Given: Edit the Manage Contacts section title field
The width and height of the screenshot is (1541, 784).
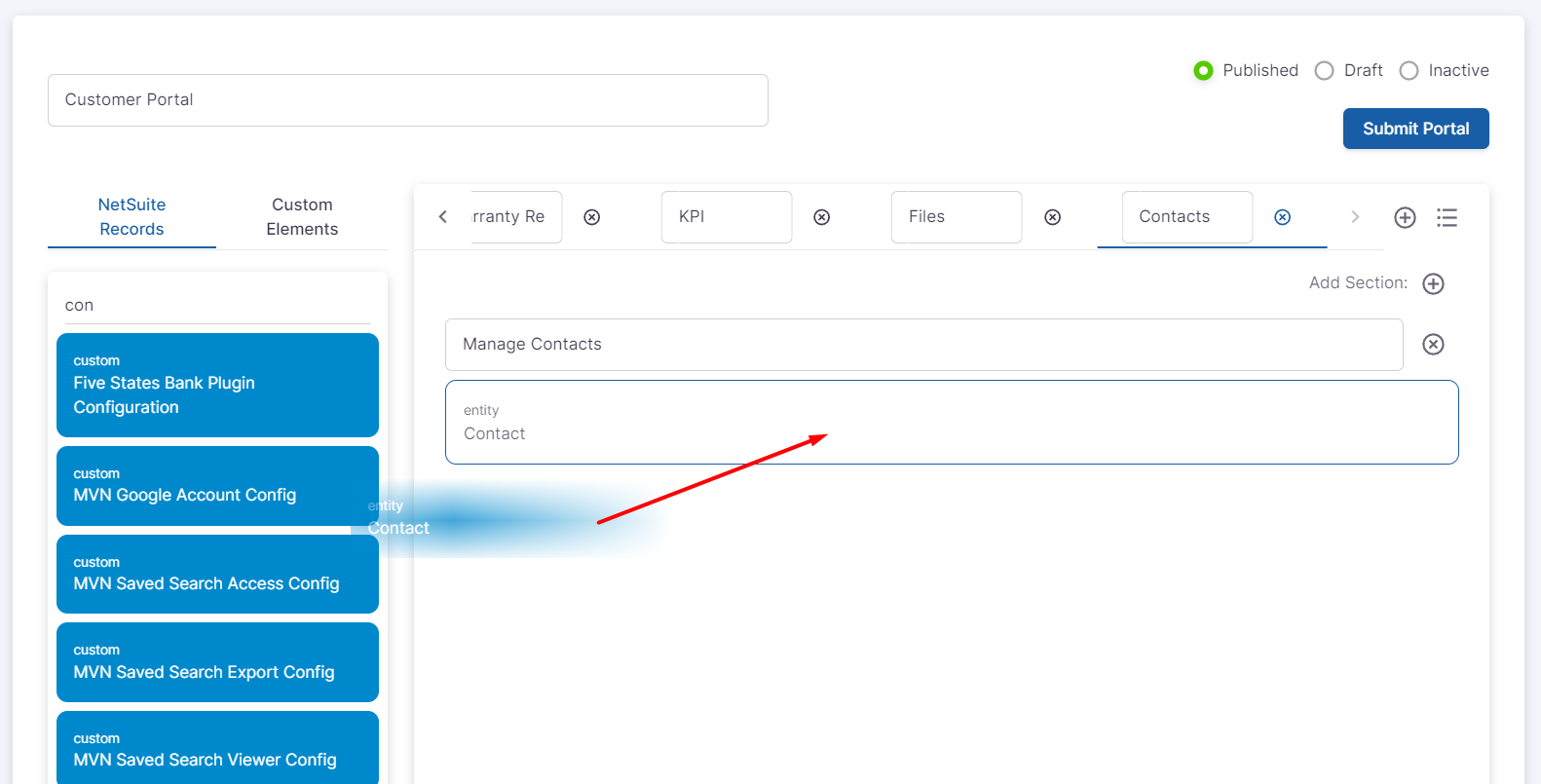Looking at the screenshot, I should coord(922,345).
